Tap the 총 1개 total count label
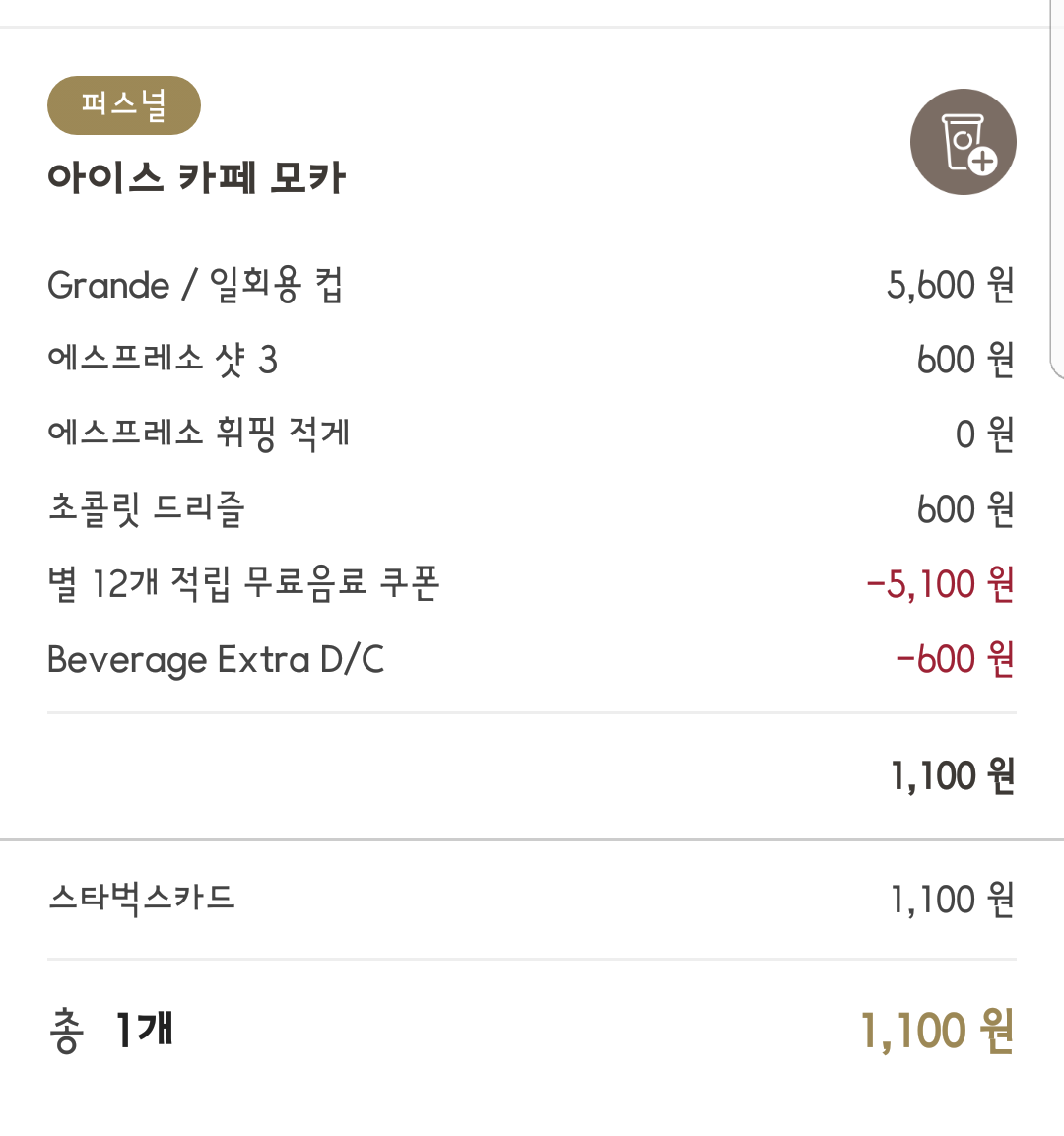 pos(110,1030)
